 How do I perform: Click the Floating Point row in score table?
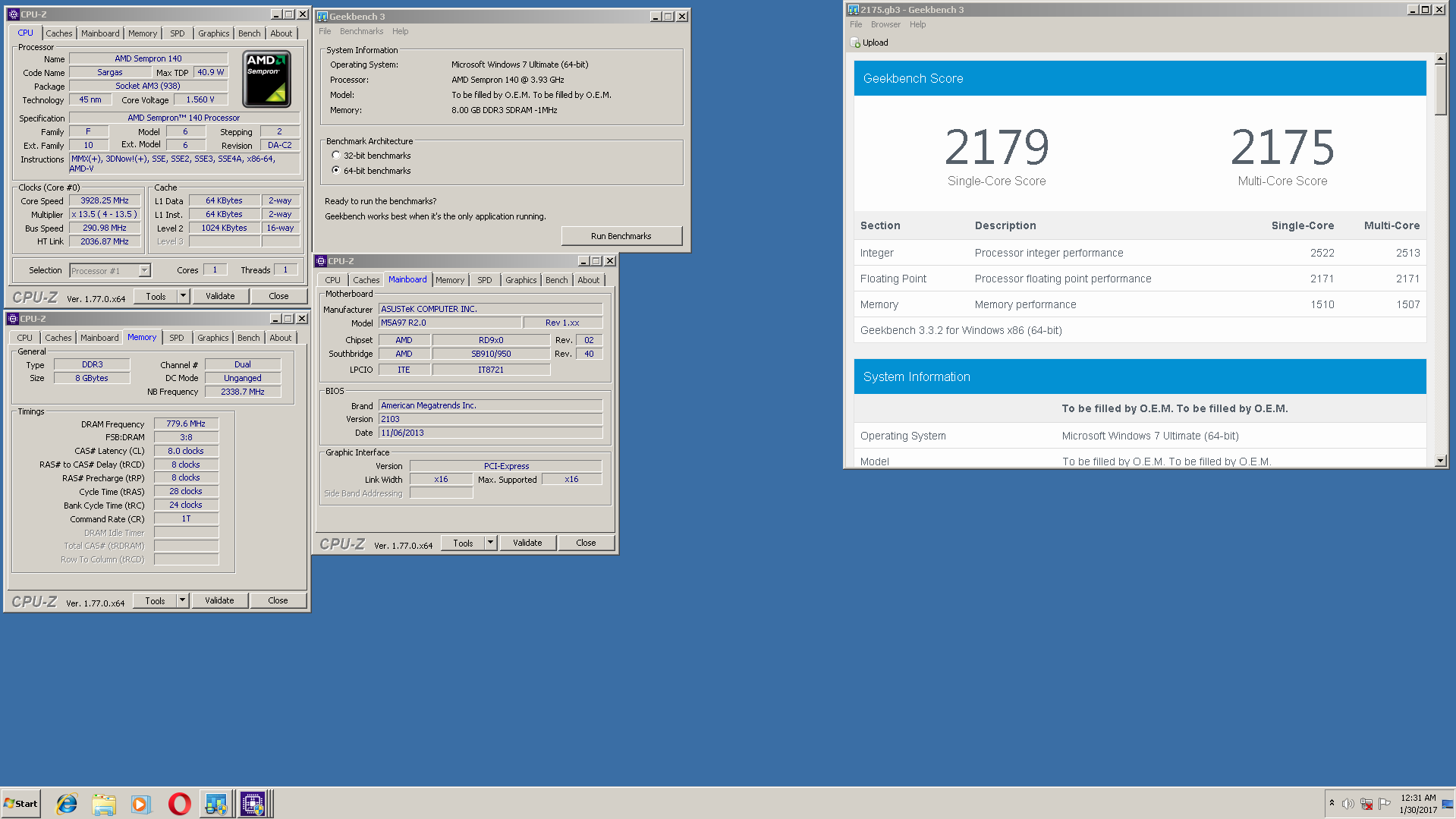point(1140,279)
